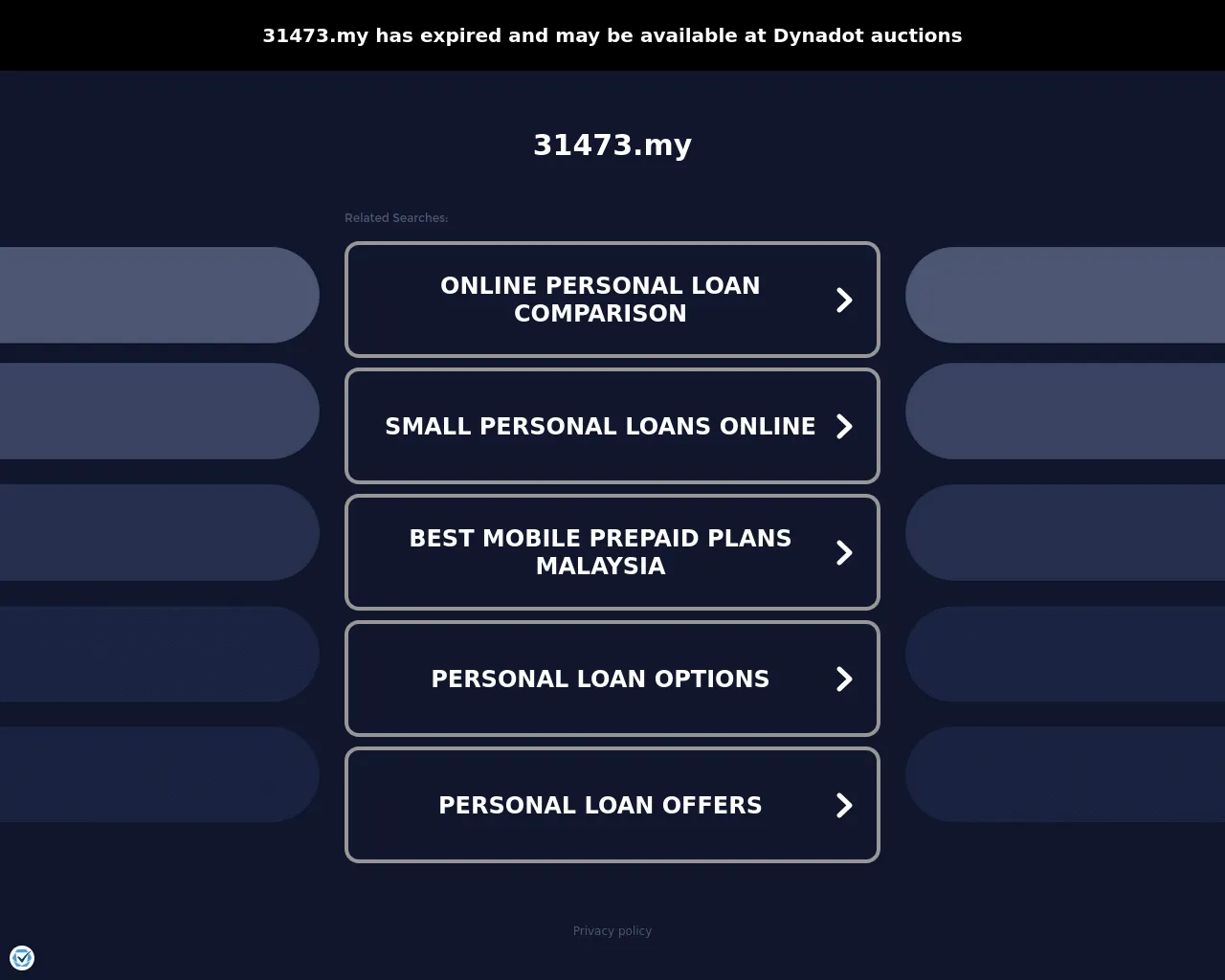Open the Privacy policy link

click(612, 930)
